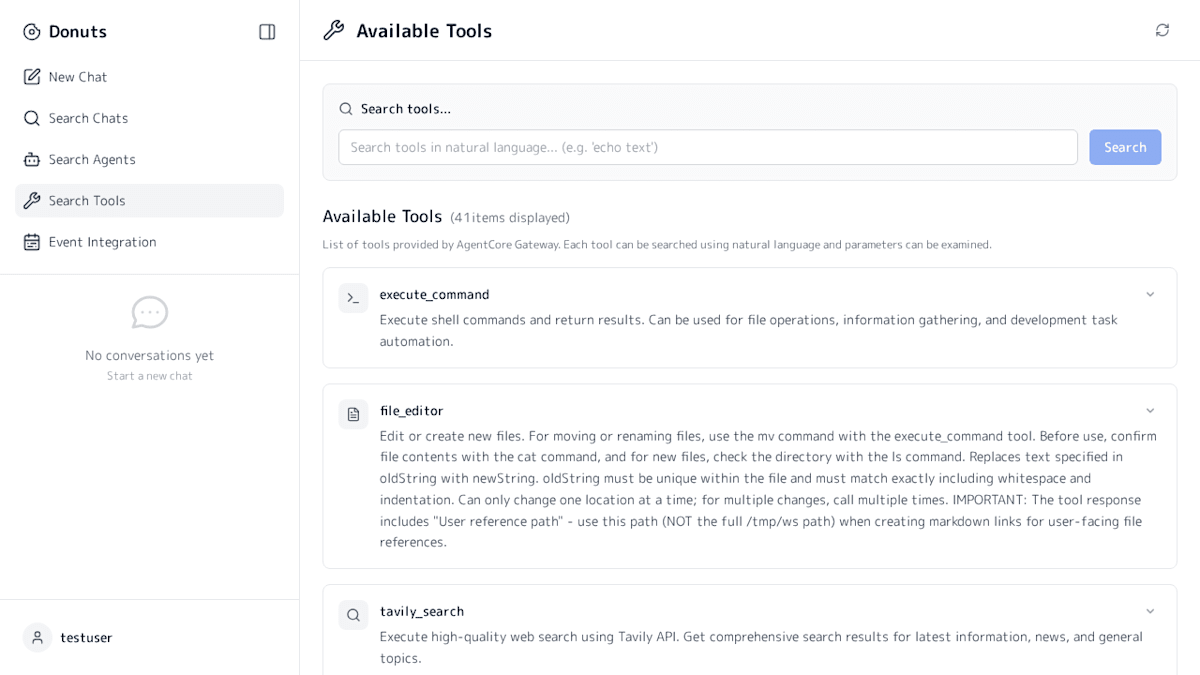Viewport: 1200px width, 675px height.
Task: Click the Event Integration calendar icon
Action: click(32, 242)
